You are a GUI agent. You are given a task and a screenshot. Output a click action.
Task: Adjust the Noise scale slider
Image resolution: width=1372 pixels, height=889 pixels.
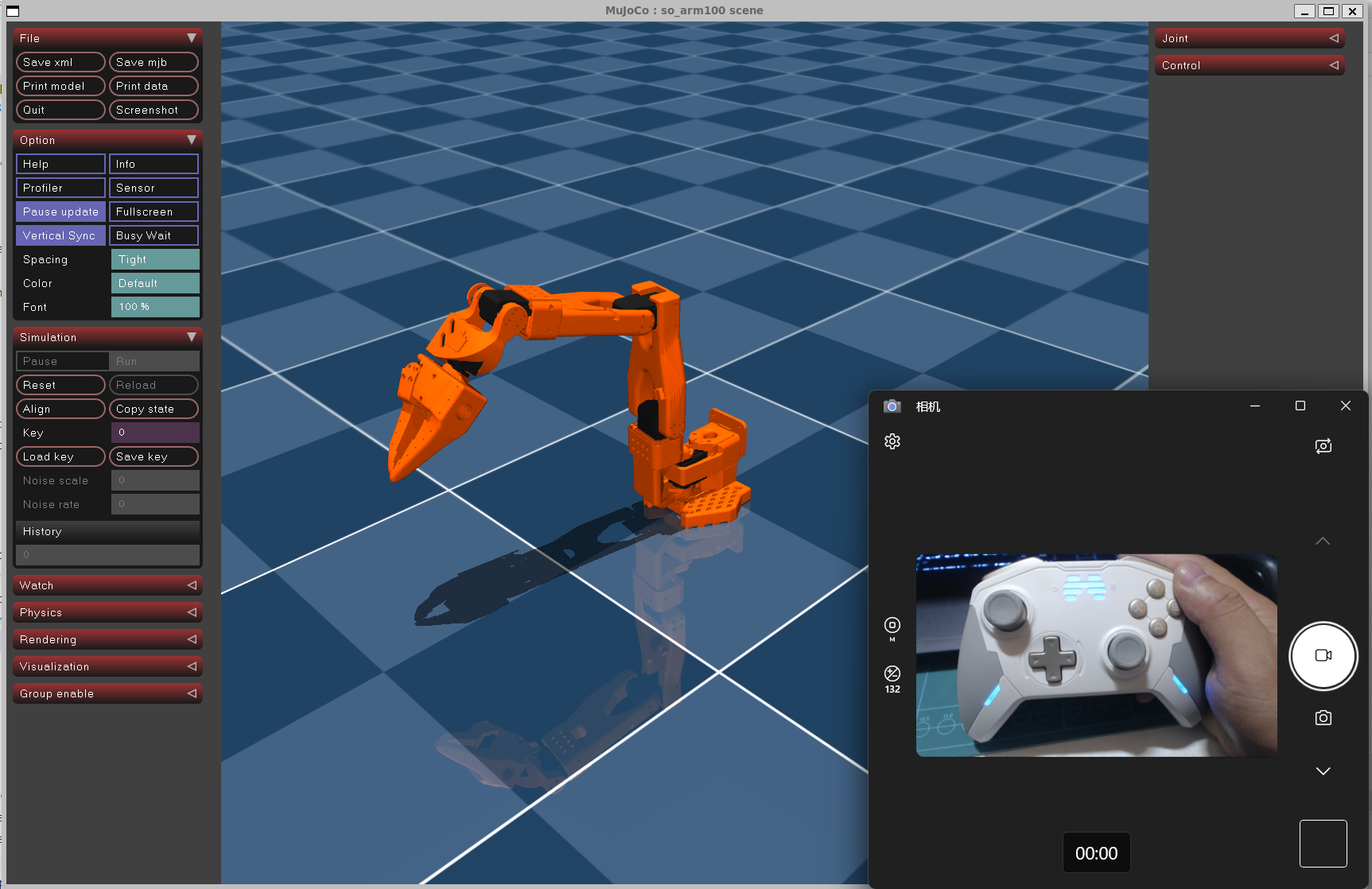[155, 480]
